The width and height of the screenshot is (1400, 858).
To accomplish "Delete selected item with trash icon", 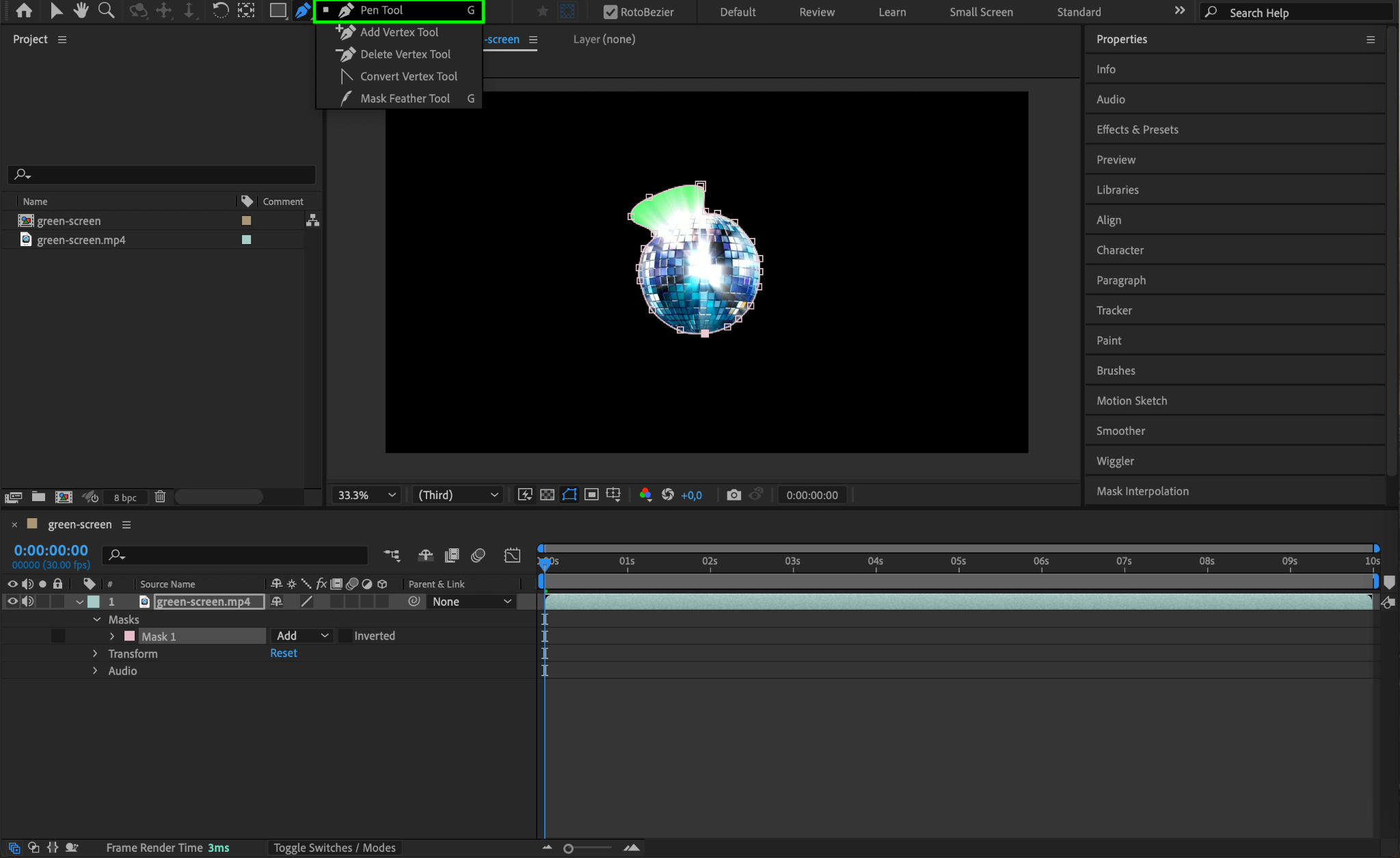I will coord(160,497).
